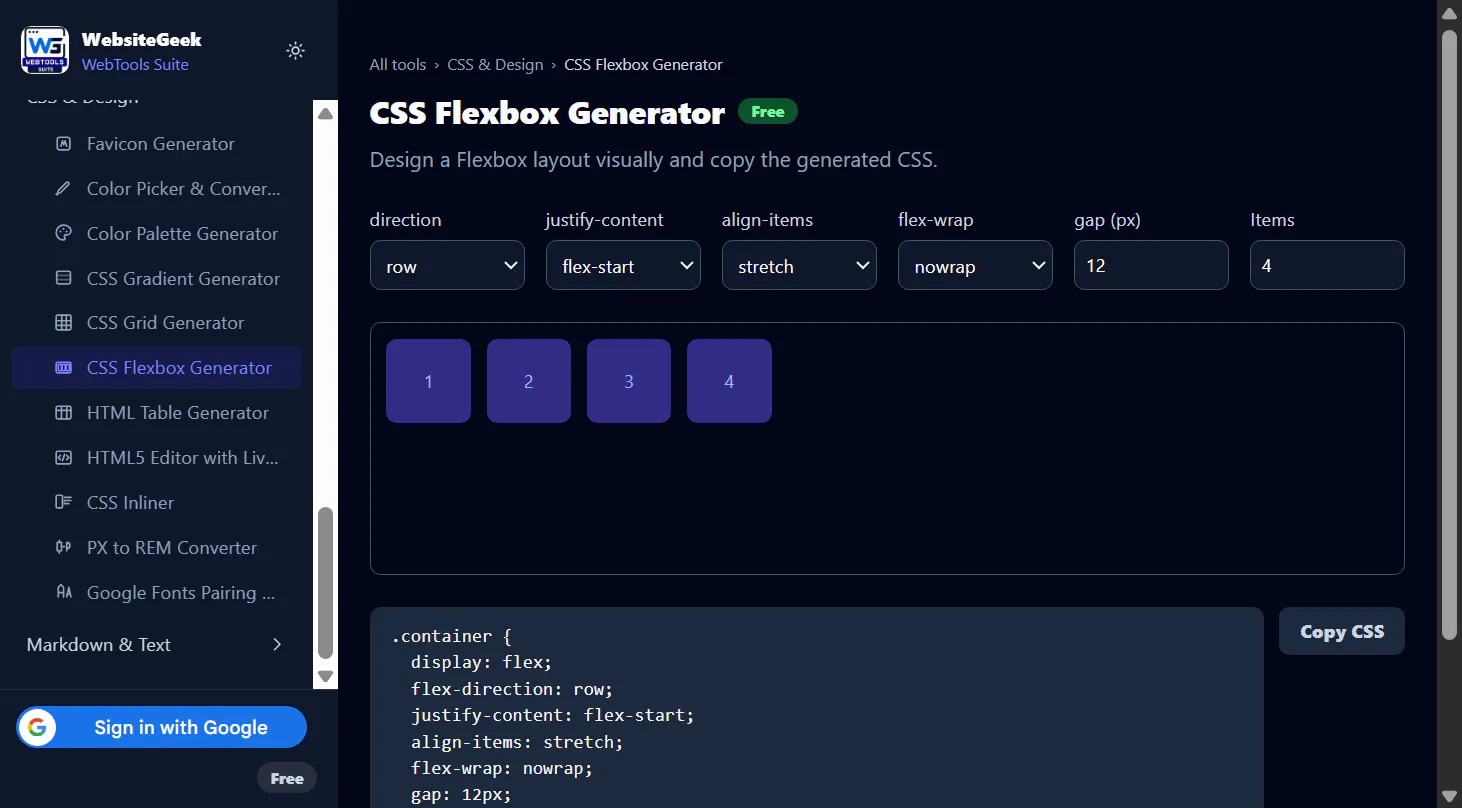
Task: Toggle the light/dark theme sun icon
Action: click(x=295, y=50)
